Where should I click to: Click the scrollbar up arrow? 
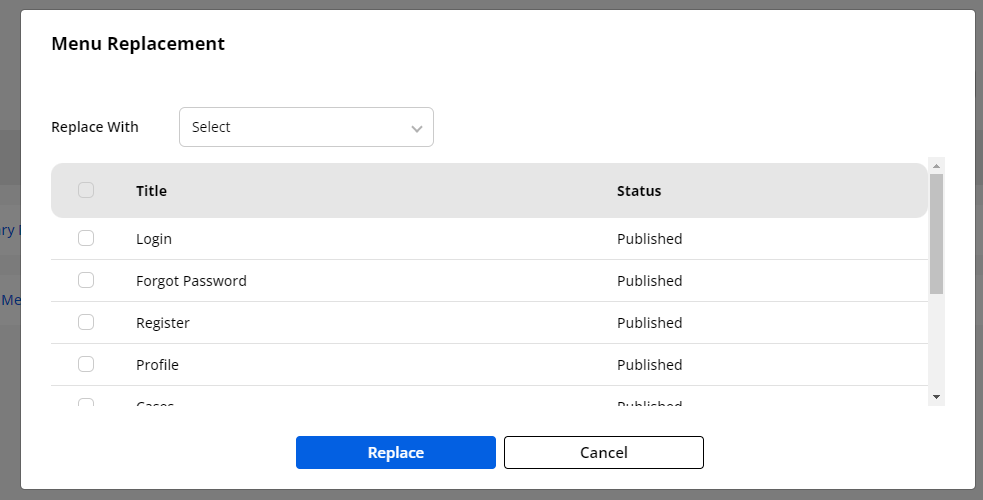tap(936, 165)
